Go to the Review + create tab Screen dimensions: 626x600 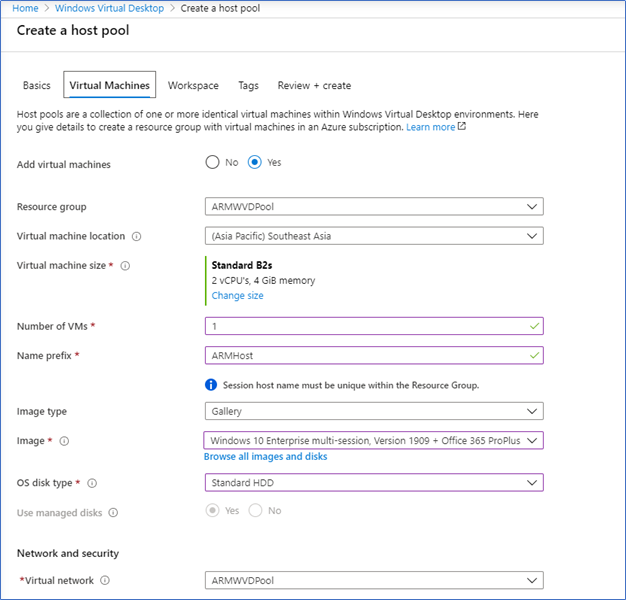click(314, 85)
